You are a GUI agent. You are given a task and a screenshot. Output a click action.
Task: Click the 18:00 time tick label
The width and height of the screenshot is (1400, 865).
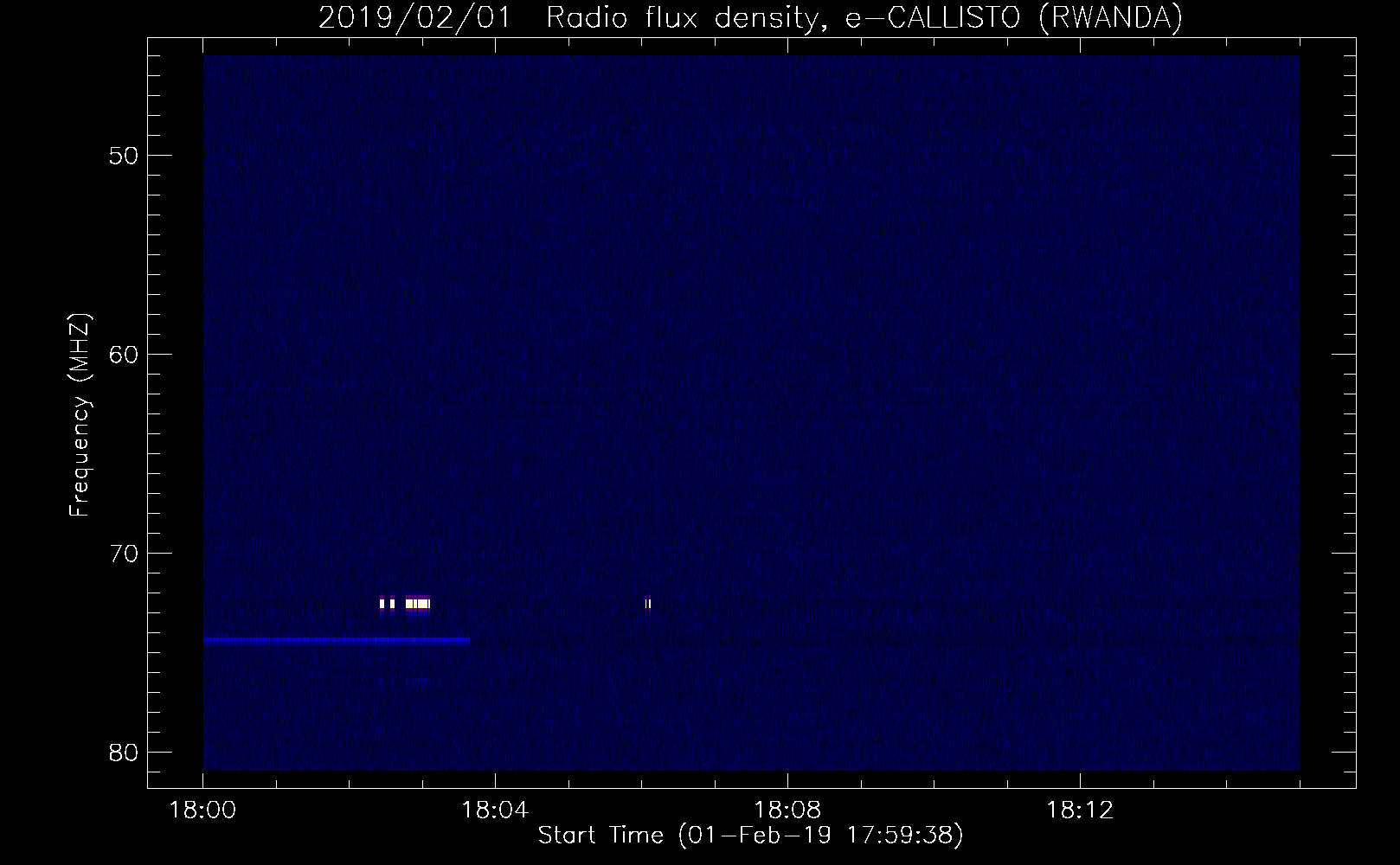203,811
